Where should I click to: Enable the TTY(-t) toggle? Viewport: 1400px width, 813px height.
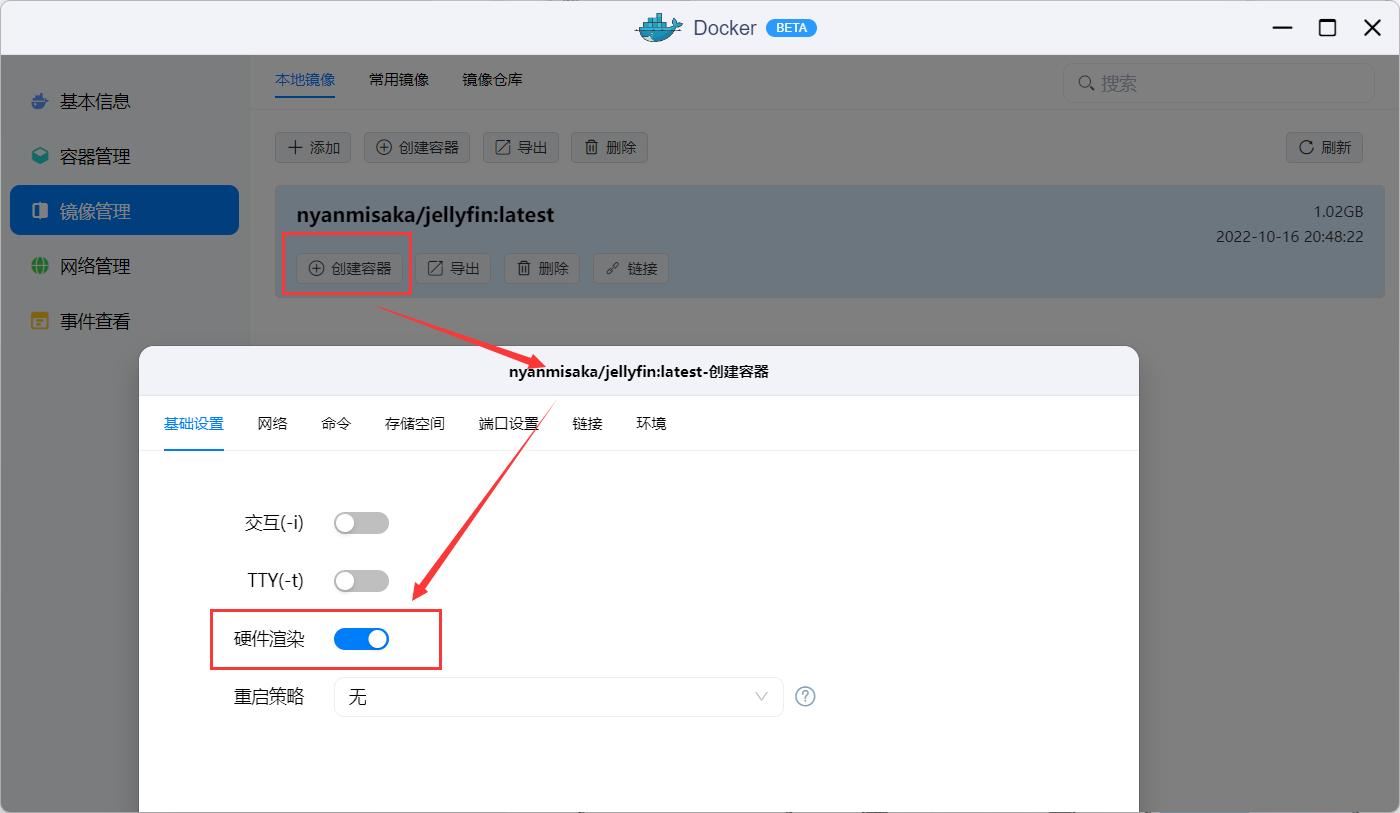coord(361,580)
